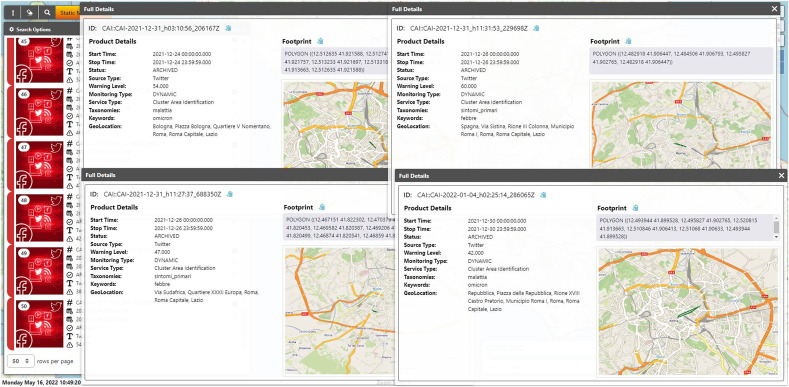The image size is (789, 387).
Task: Click the Footprint copy icon in the 688350Z window
Action: tap(322, 207)
